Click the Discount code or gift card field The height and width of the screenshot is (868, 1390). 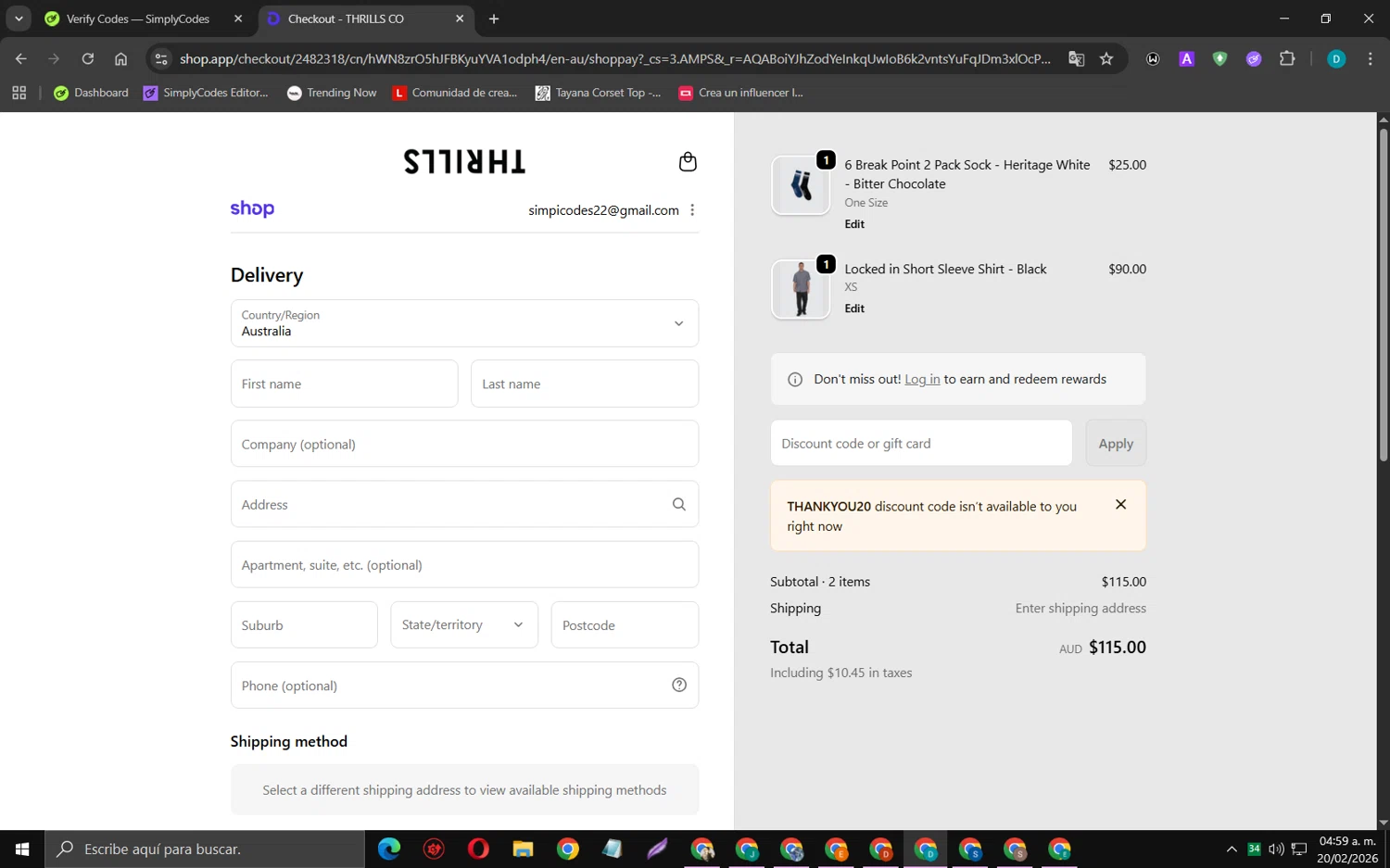click(x=921, y=443)
